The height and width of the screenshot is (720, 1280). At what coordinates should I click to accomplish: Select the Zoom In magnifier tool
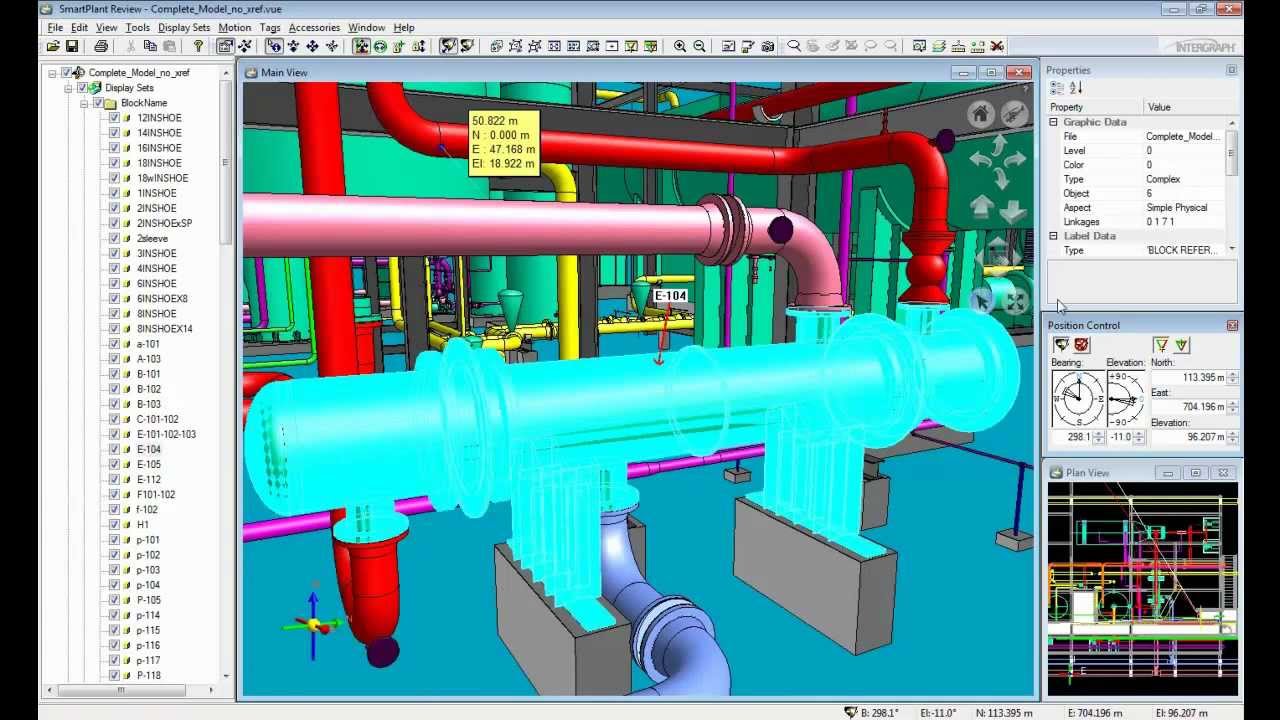[679, 45]
